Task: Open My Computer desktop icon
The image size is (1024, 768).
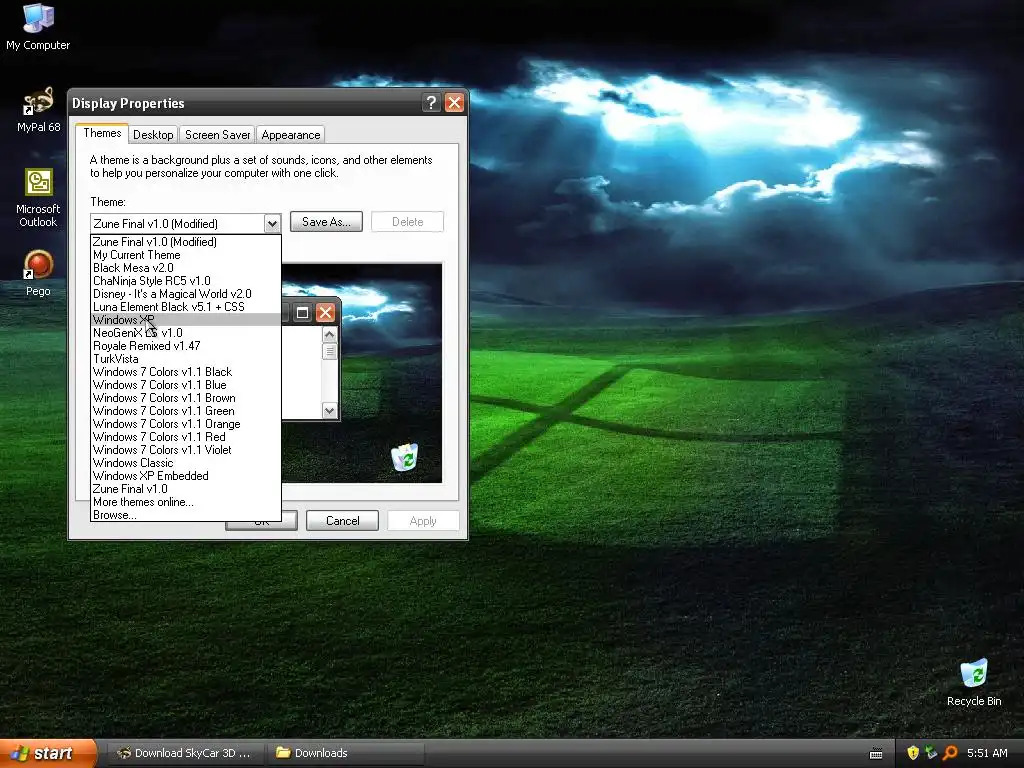Action: click(38, 26)
